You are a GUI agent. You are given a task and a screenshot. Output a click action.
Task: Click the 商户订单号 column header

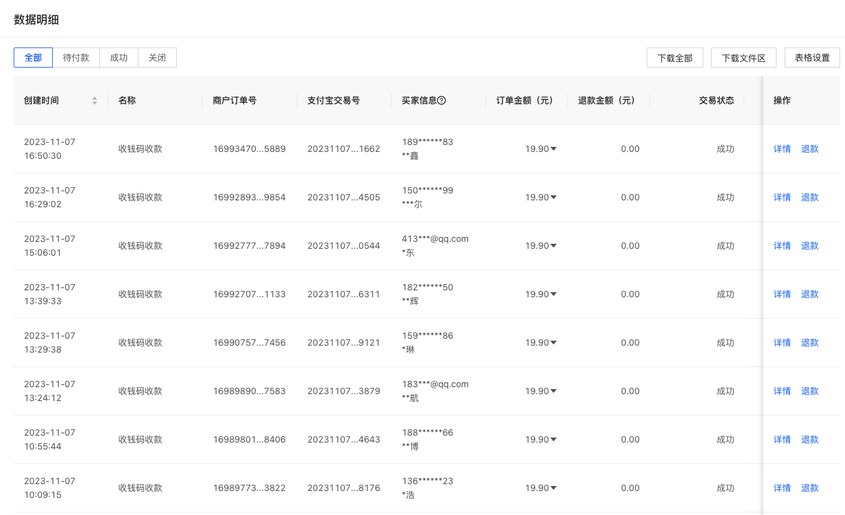(x=234, y=100)
